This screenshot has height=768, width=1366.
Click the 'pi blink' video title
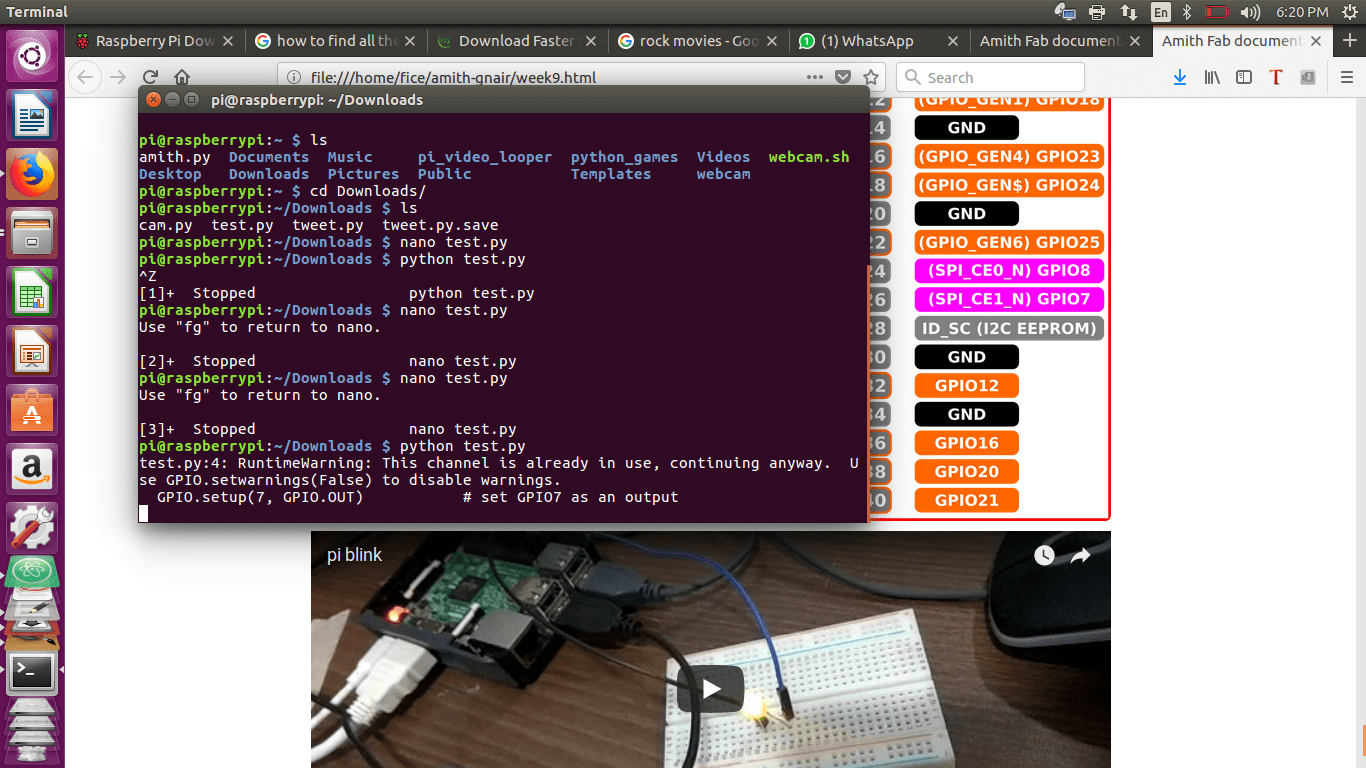pos(354,555)
